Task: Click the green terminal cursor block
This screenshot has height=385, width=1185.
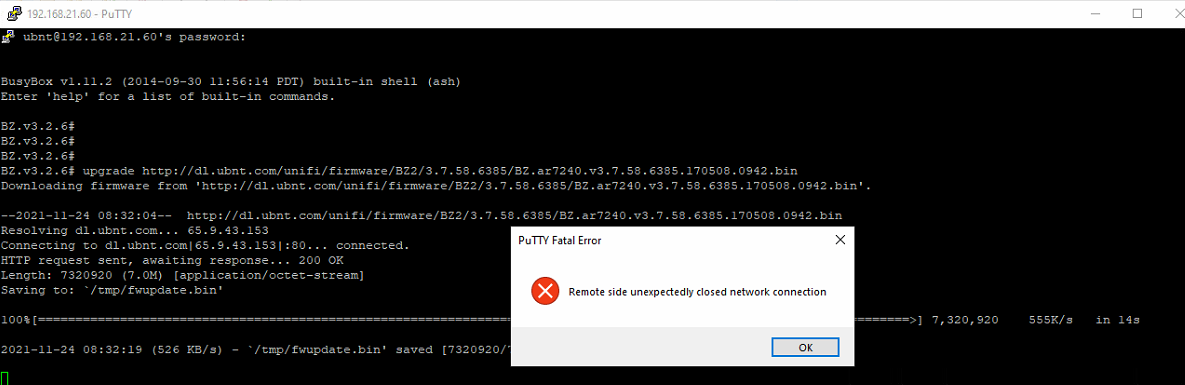Action: coord(5,378)
